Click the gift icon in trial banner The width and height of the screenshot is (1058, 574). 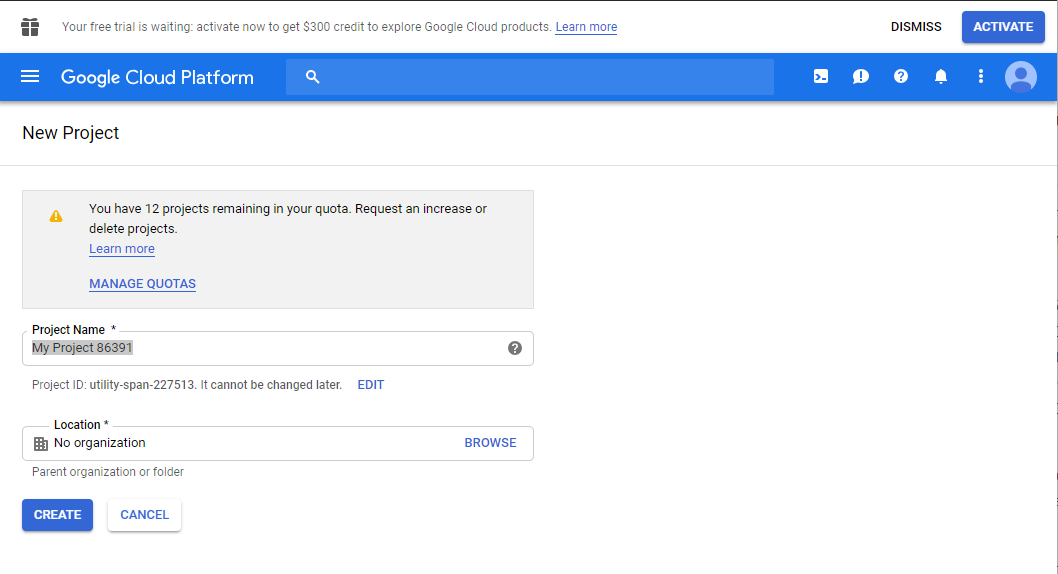pos(30,27)
